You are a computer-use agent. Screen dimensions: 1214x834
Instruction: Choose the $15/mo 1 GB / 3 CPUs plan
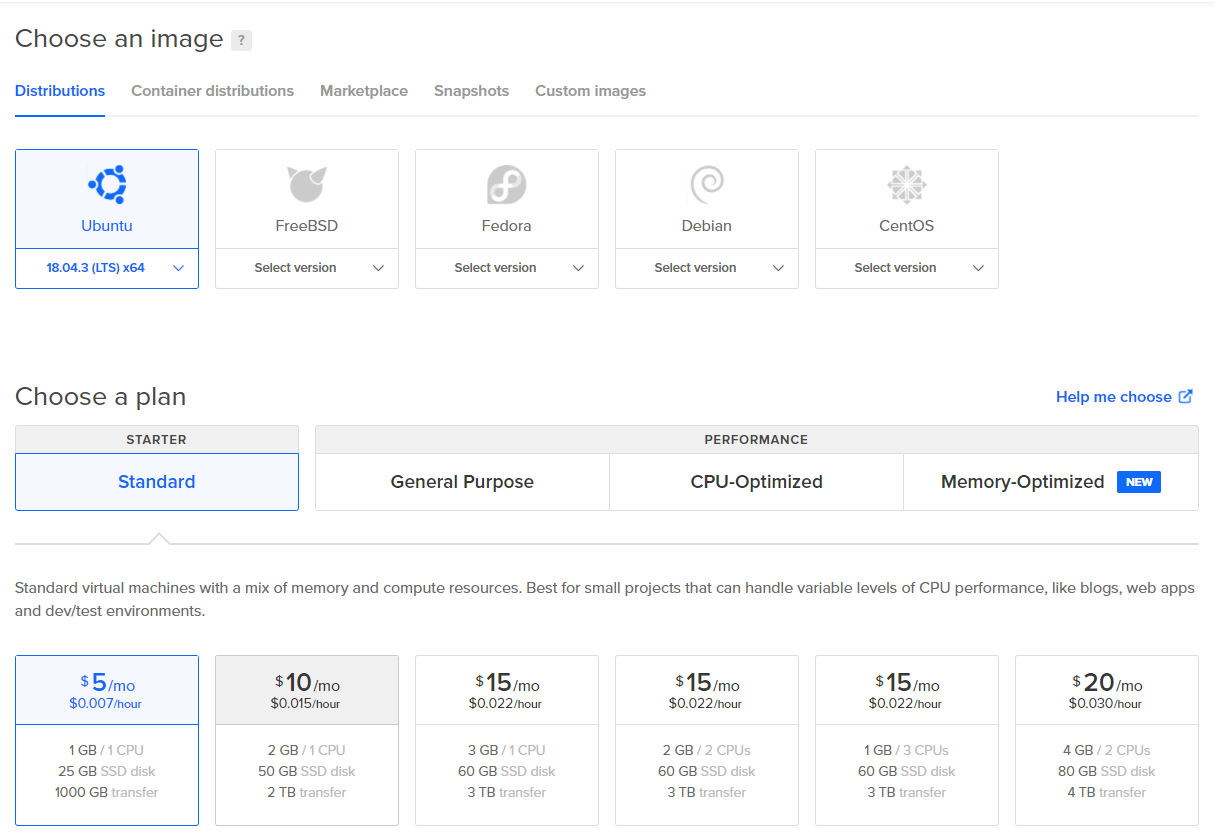(907, 741)
